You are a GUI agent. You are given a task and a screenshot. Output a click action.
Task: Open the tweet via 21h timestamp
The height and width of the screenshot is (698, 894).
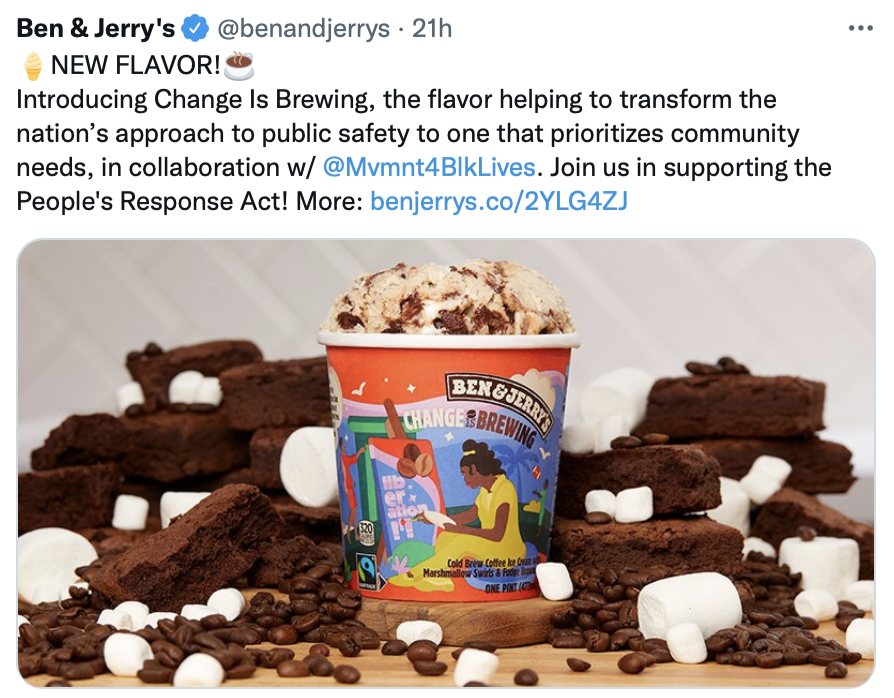coord(432,28)
